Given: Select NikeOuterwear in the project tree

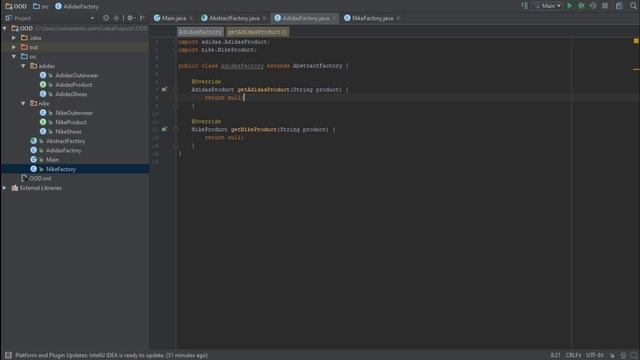Looking at the screenshot, I should pos(74,113).
